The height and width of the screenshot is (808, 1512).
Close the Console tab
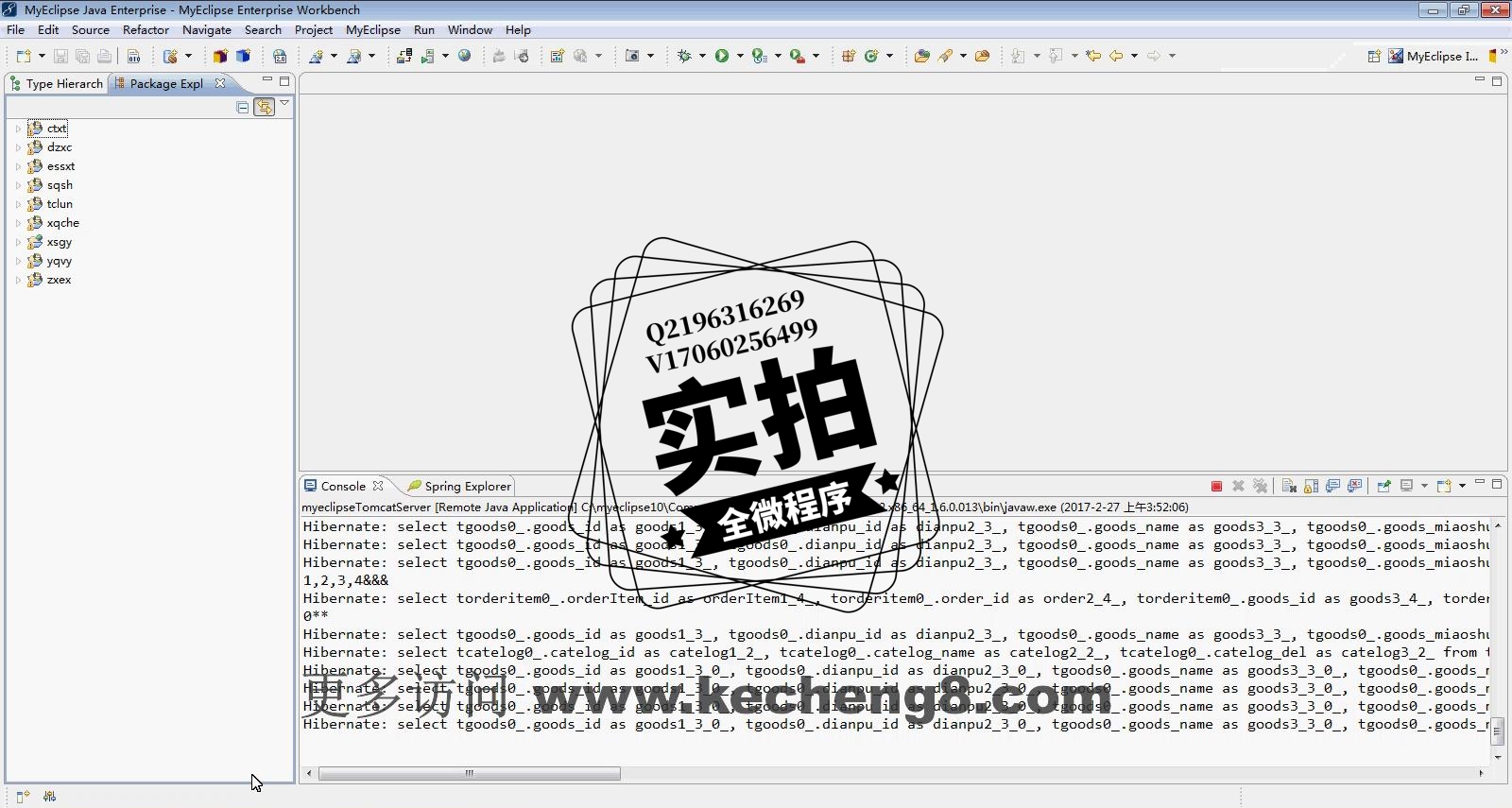click(x=378, y=486)
